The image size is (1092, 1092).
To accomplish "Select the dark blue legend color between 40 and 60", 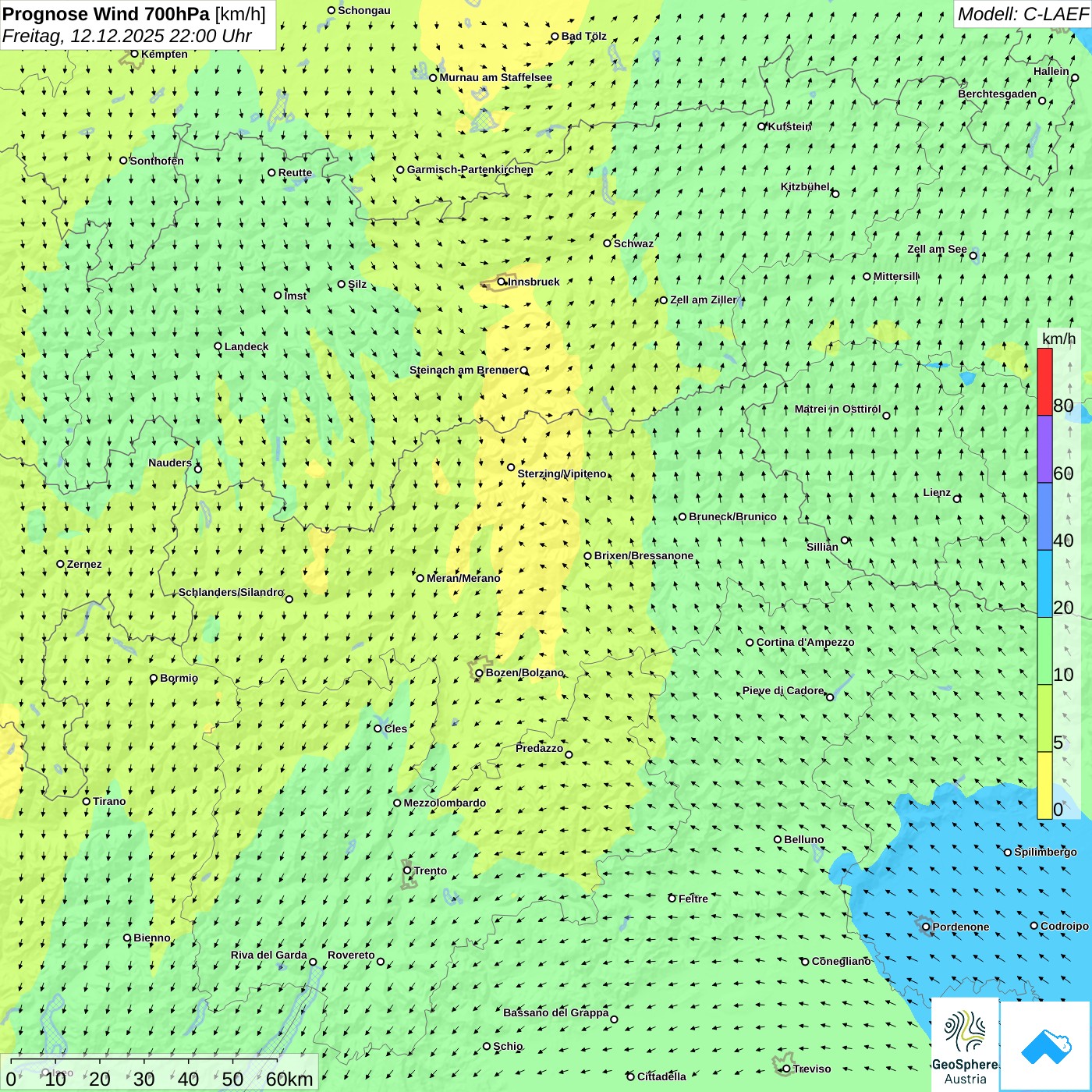I will click(x=1044, y=517).
